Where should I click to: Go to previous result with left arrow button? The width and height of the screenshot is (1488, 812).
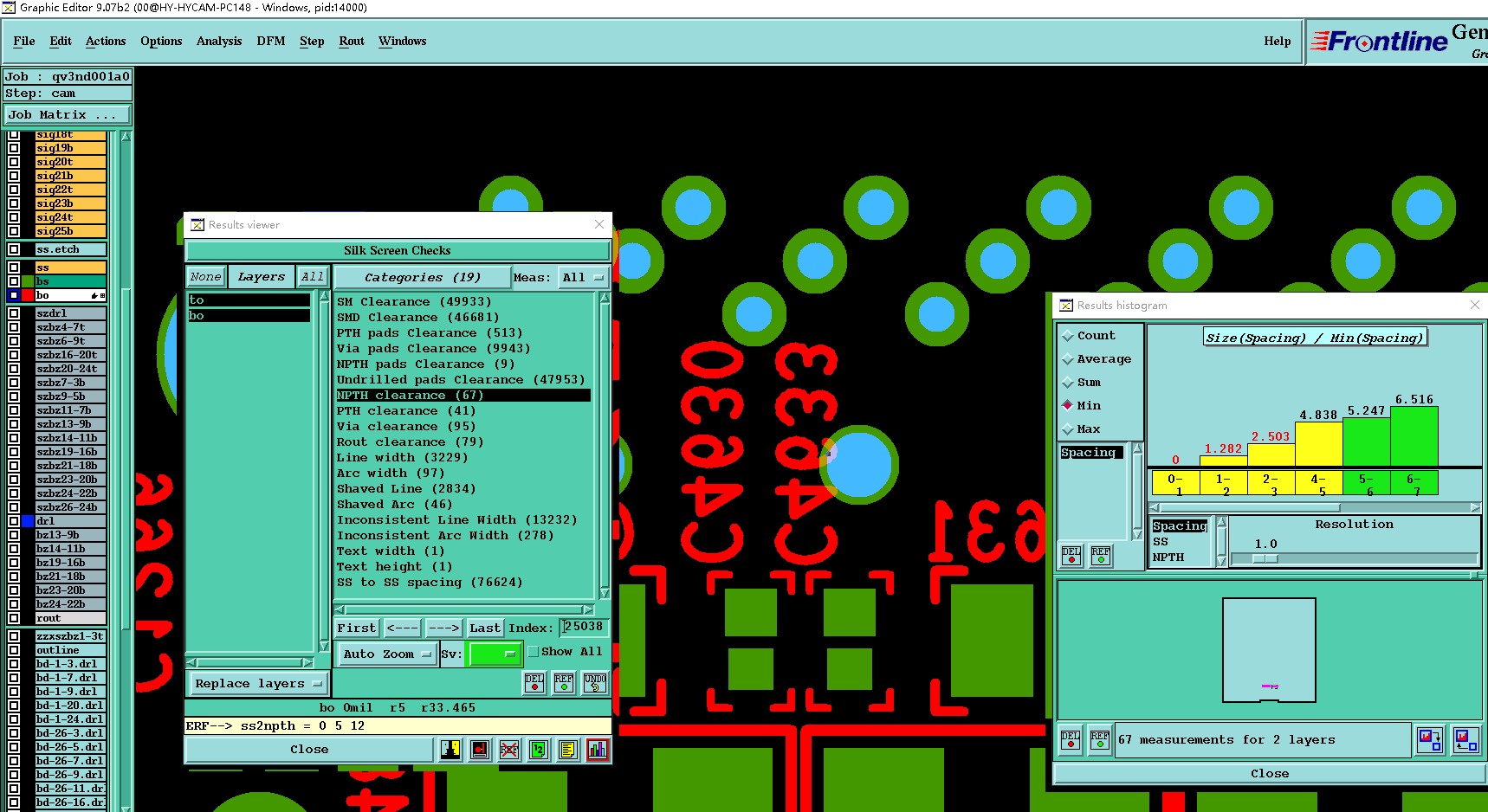(x=403, y=628)
